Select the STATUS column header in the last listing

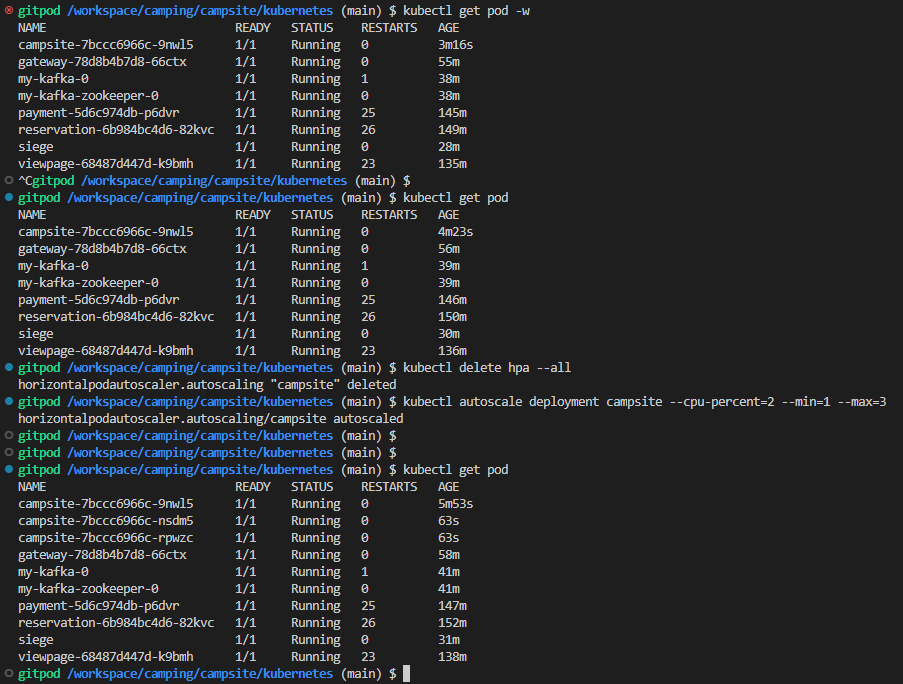310,486
